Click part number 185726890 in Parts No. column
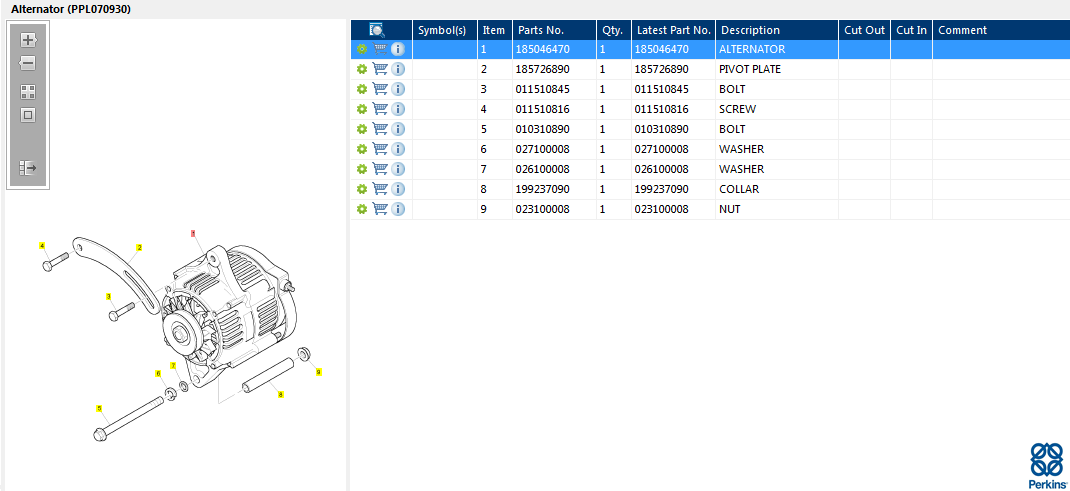Screen dimensions: 1070x491 (543, 69)
